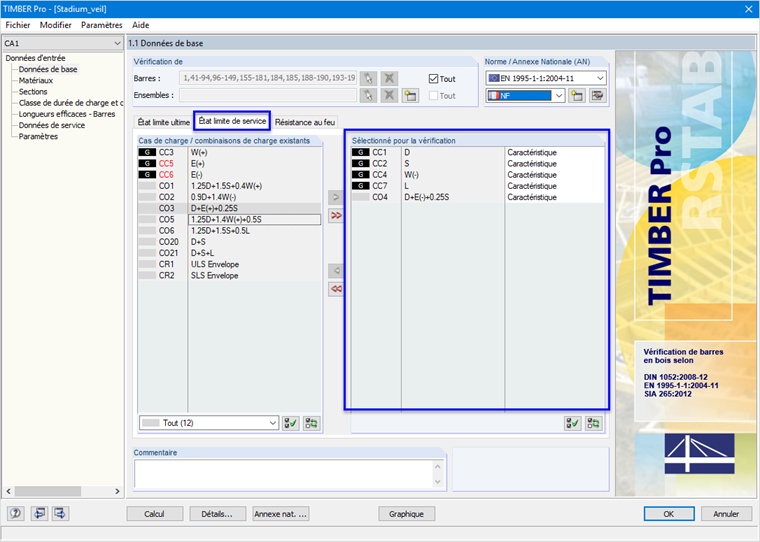This screenshot has height=542, width=760.
Task: Open the Détails... dialog
Action: click(217, 514)
